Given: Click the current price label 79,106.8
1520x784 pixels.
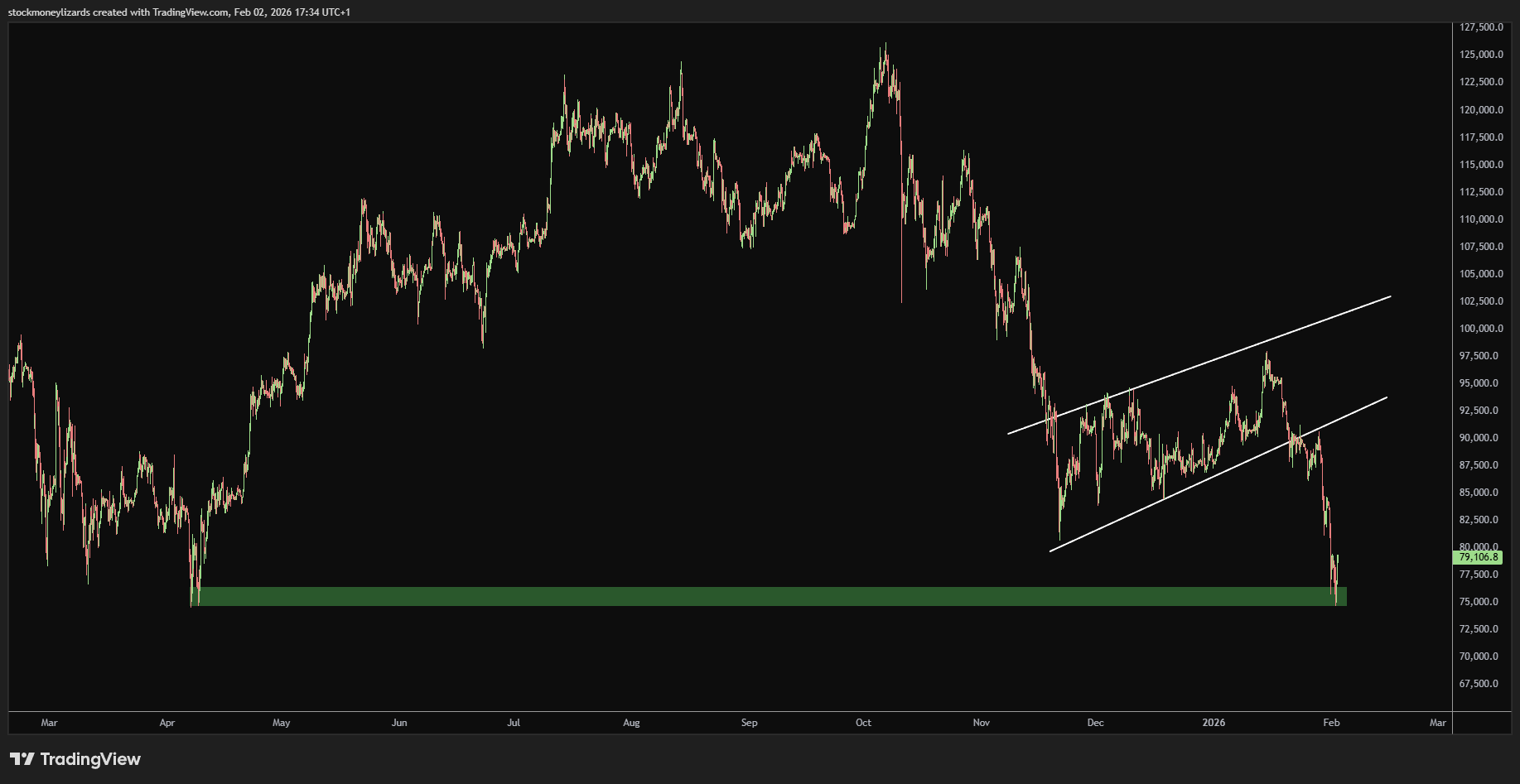Looking at the screenshot, I should click(1478, 558).
